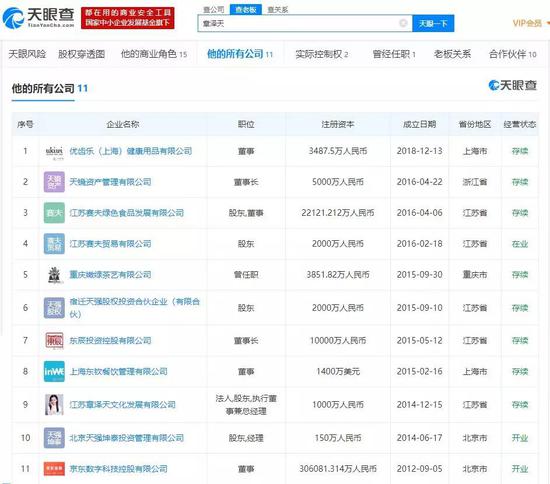Open the 实际控制权 2 tab

[x=322, y=54]
